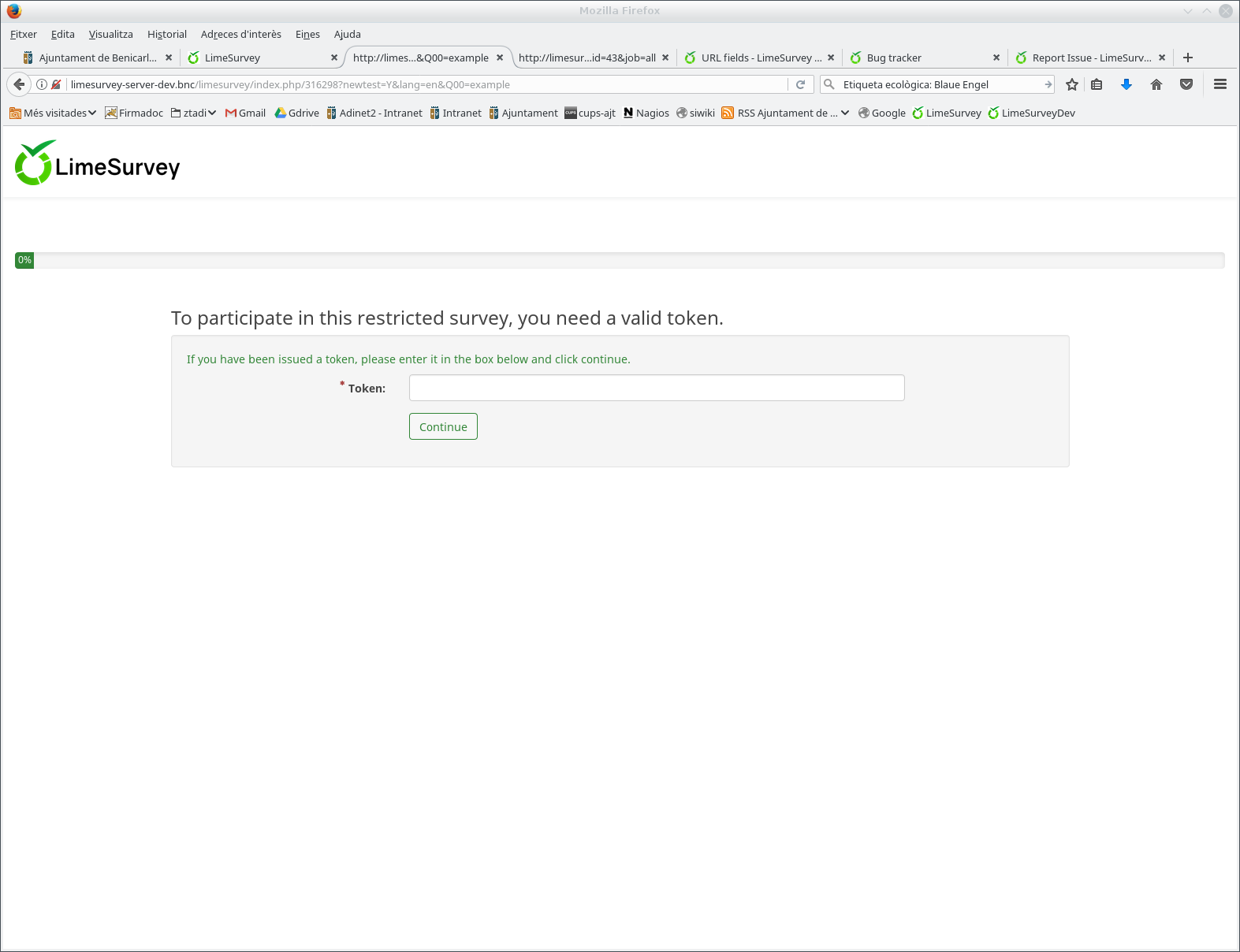Close the Q00=example tab
The image size is (1240, 952).
click(x=500, y=58)
